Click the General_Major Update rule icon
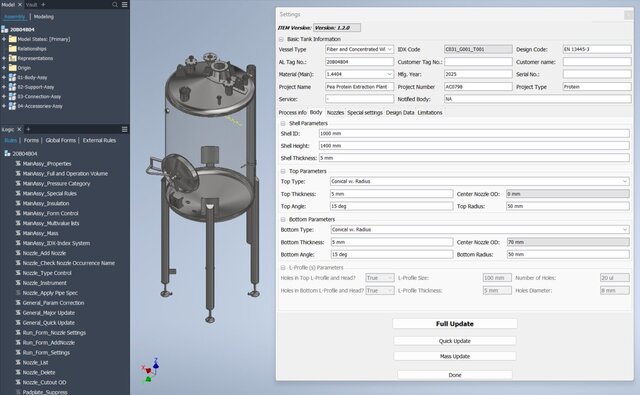 coord(18,313)
